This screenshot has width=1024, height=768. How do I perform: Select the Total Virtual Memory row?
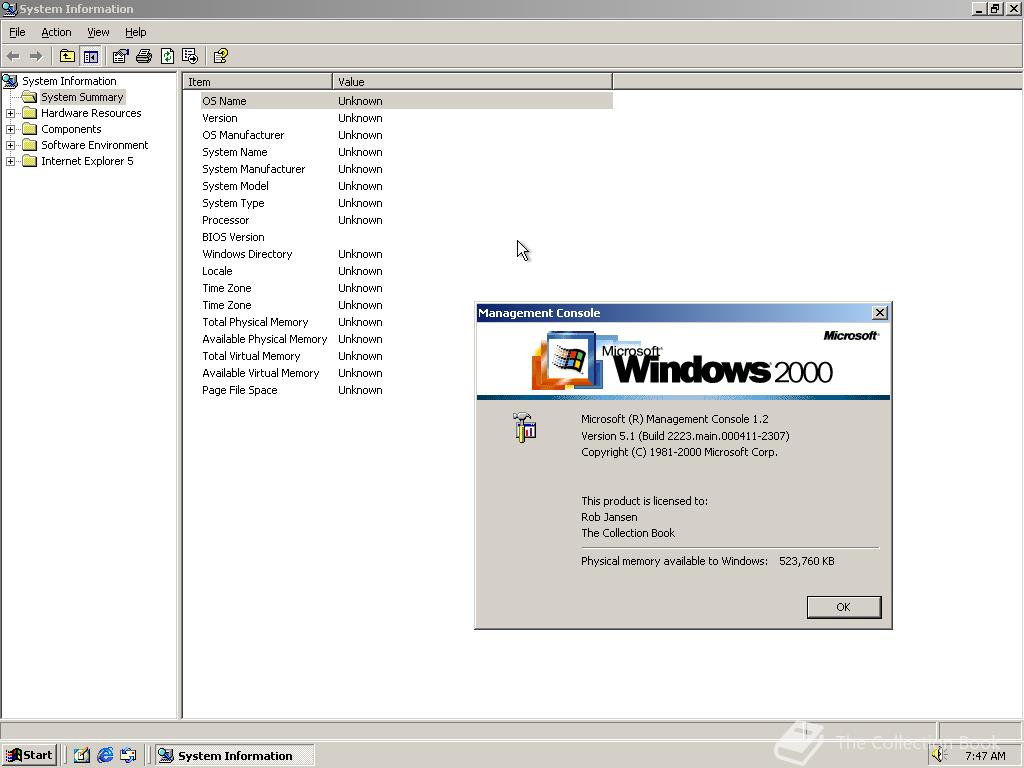pos(406,356)
